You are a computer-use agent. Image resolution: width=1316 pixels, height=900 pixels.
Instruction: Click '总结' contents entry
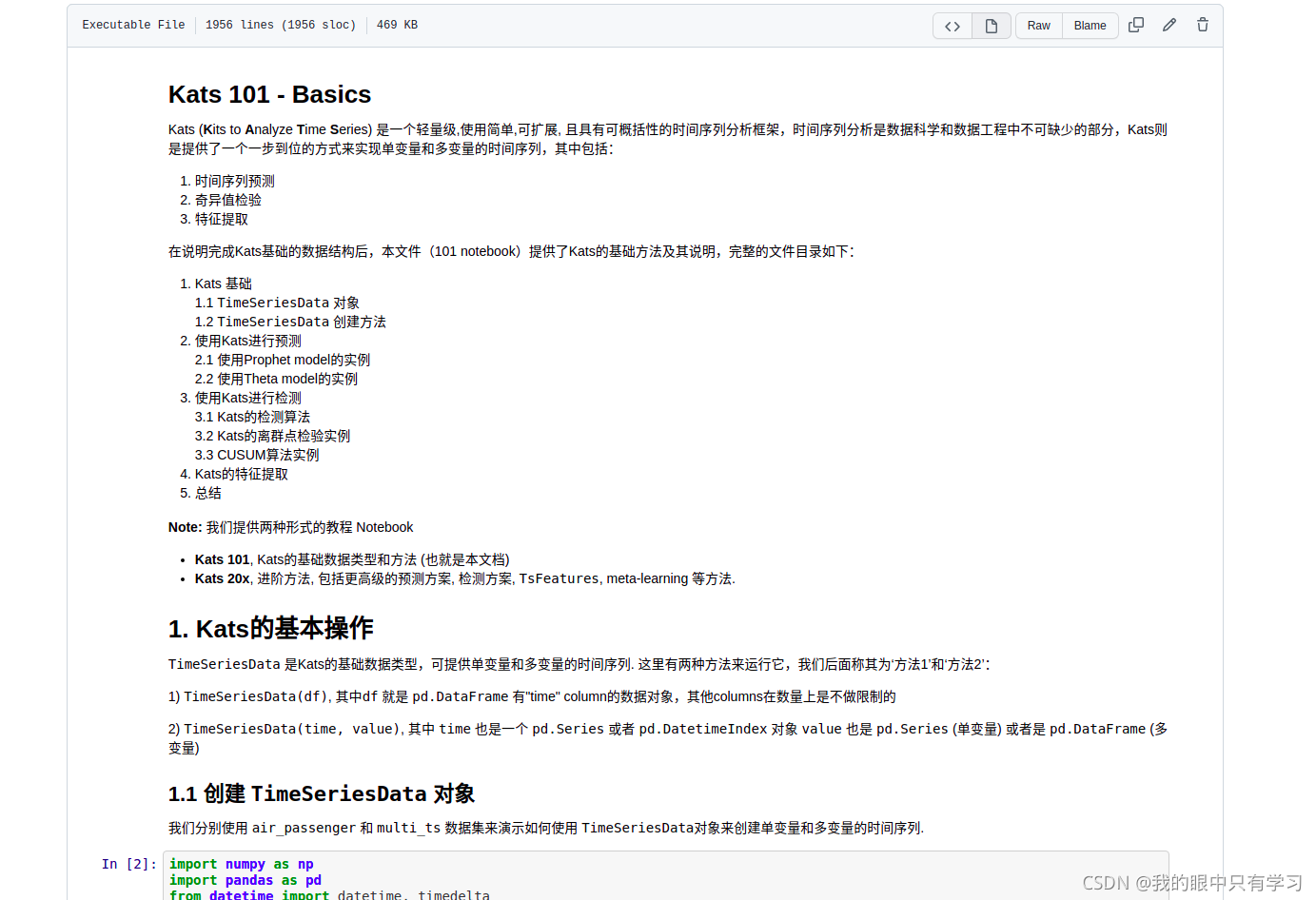point(208,493)
